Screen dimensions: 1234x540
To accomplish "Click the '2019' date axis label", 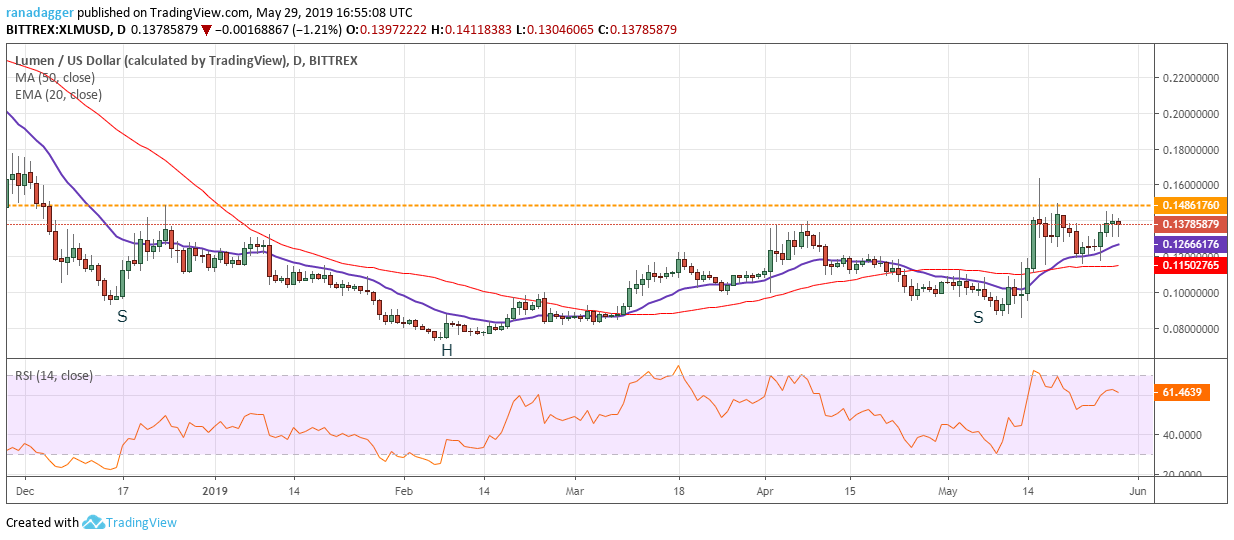I will pos(216,491).
